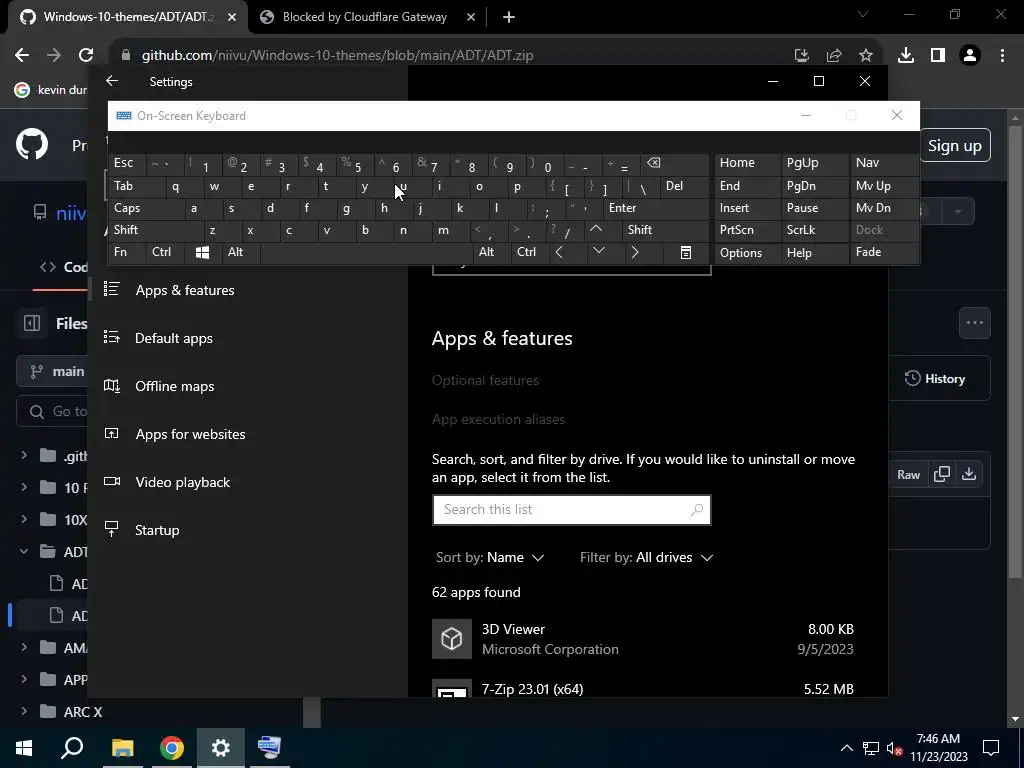
Task: Switch to Windows-10-themes GitHub tab
Action: pos(127,17)
